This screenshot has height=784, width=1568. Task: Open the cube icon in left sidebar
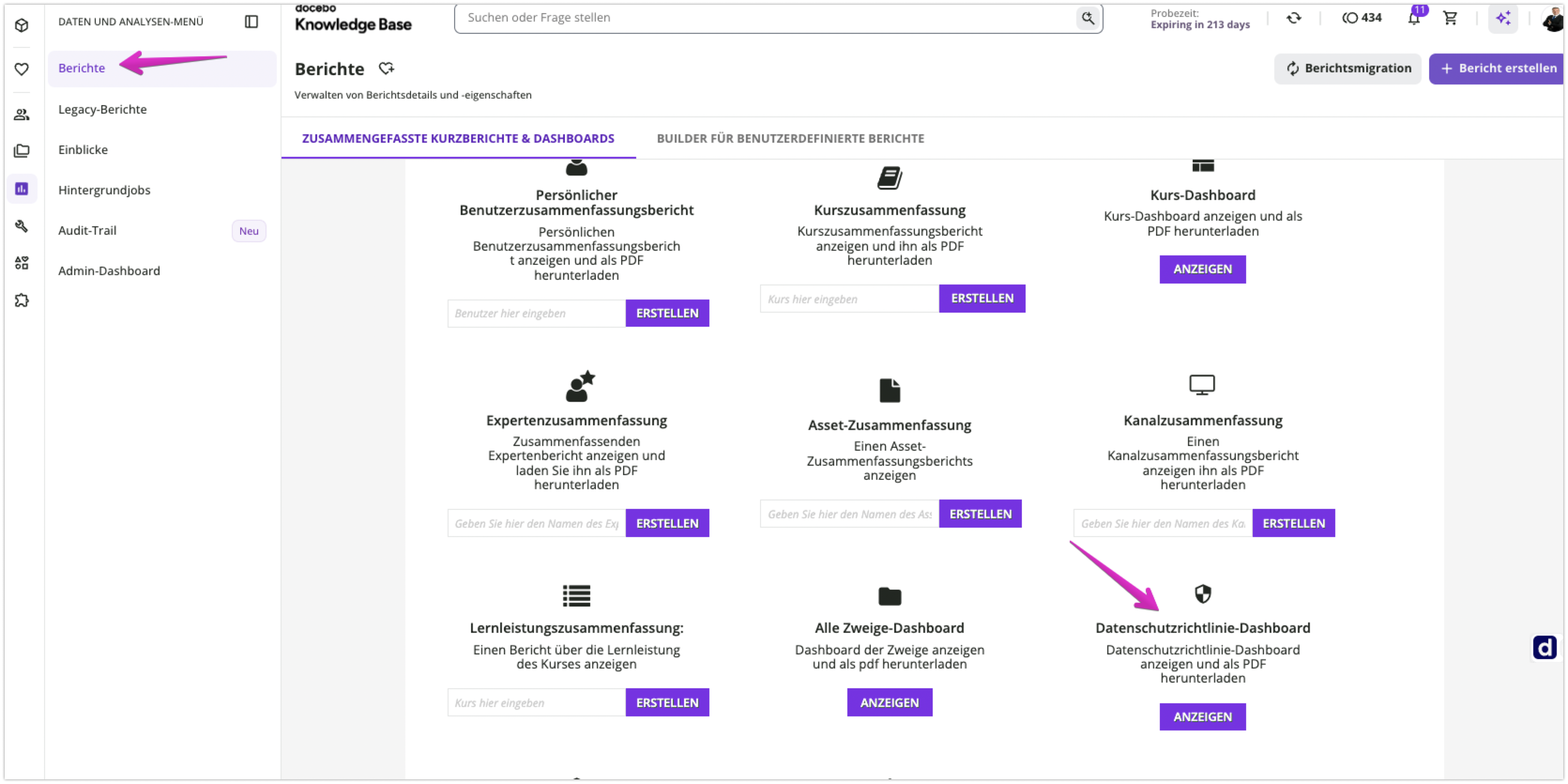click(22, 25)
